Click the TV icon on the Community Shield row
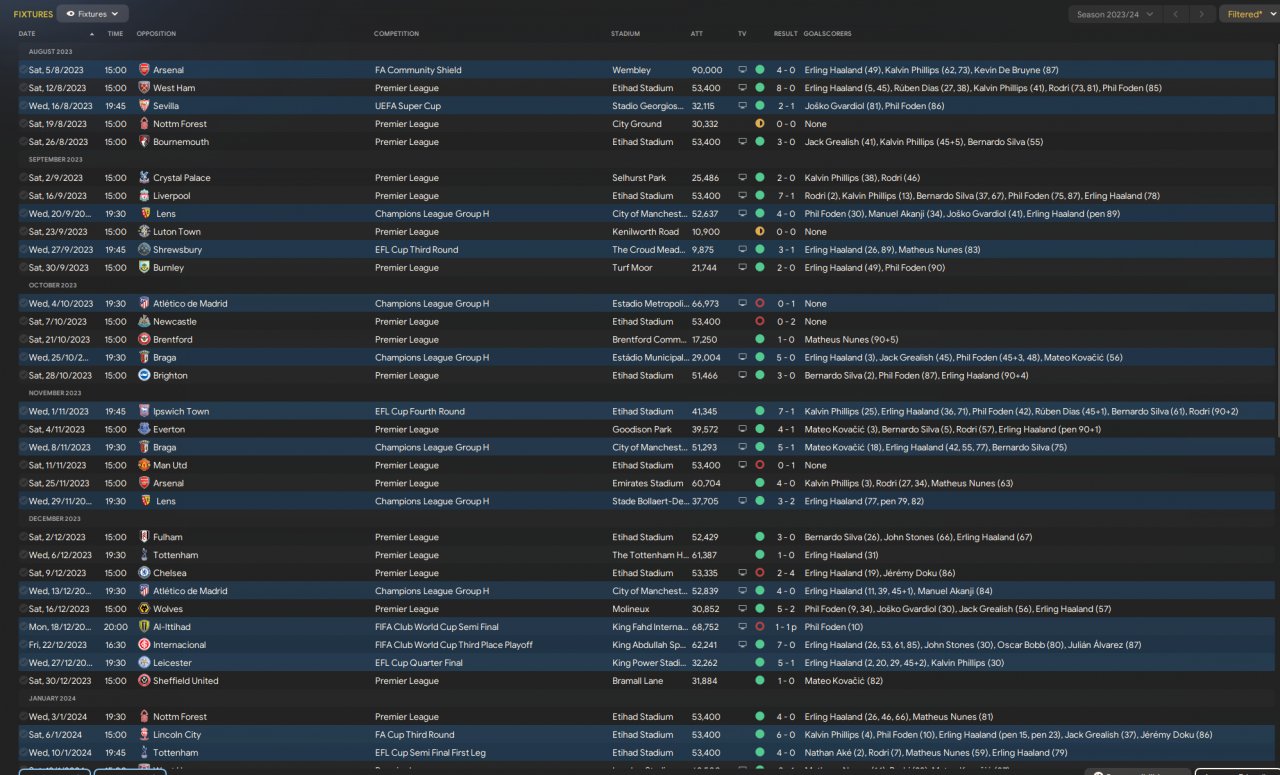 (742, 70)
